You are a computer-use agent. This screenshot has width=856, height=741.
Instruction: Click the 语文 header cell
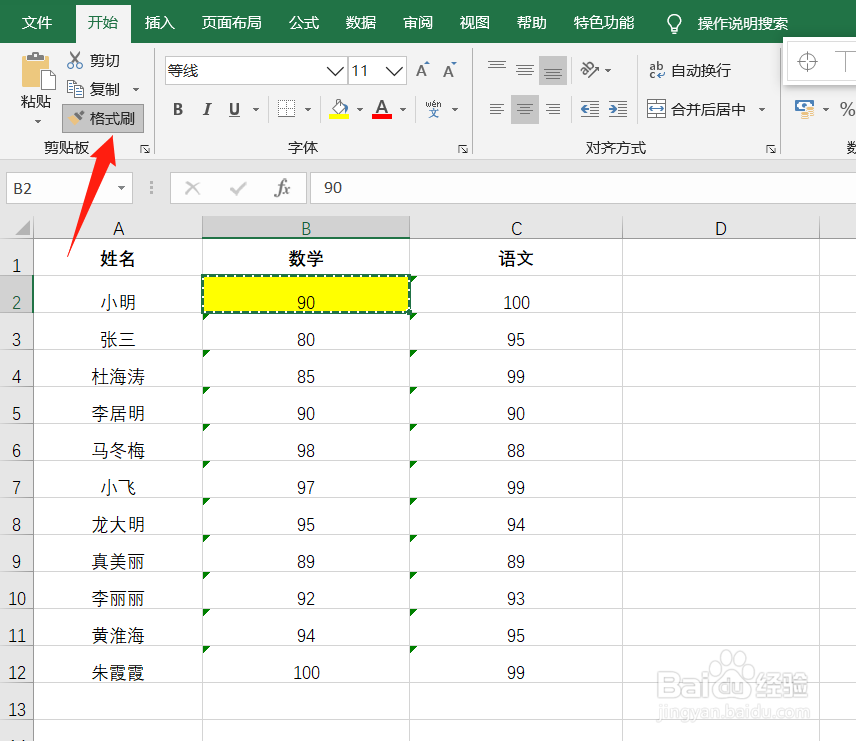pyautogui.click(x=516, y=258)
